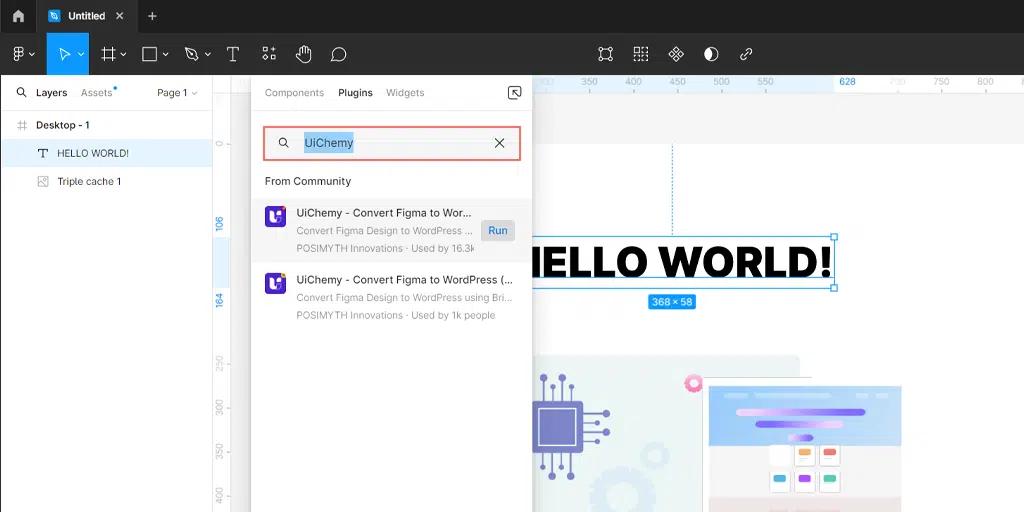Screen dimensions: 1024x512
Task: Click the Create link icon
Action: click(x=746, y=54)
